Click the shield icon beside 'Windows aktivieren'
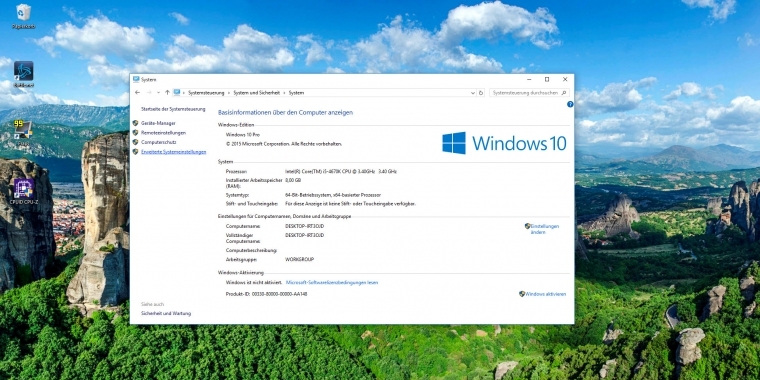 [522, 294]
